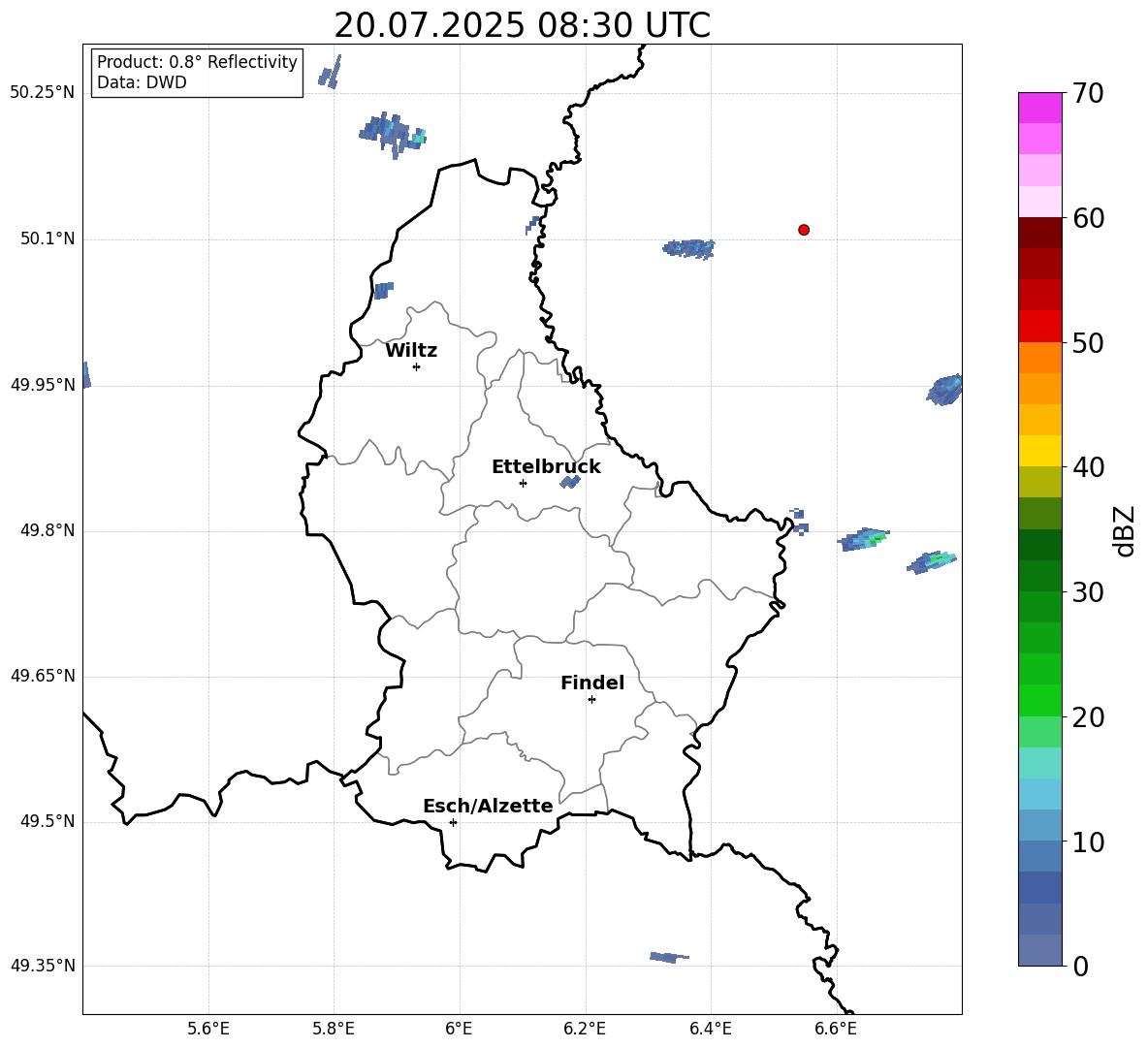This screenshot has width=1148, height=1048.
Task: Click the title '20.07.2025 08:30 UTC'
Action: pyautogui.click(x=522, y=25)
